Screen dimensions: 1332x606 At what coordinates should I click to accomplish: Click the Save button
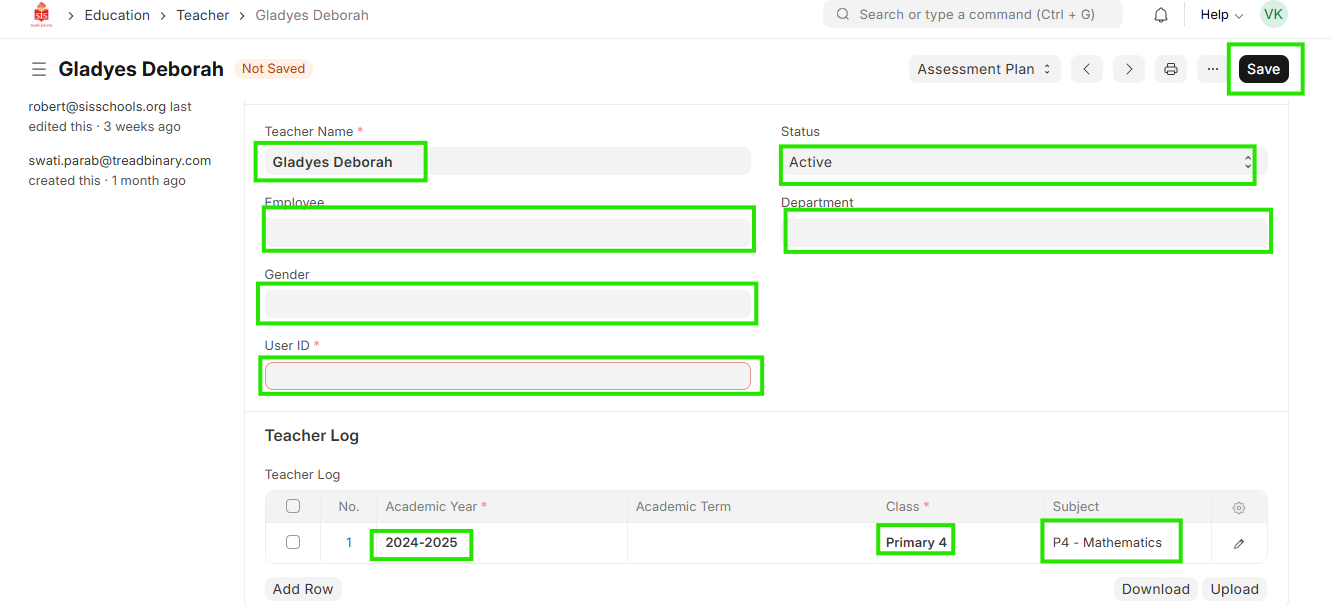(1263, 69)
